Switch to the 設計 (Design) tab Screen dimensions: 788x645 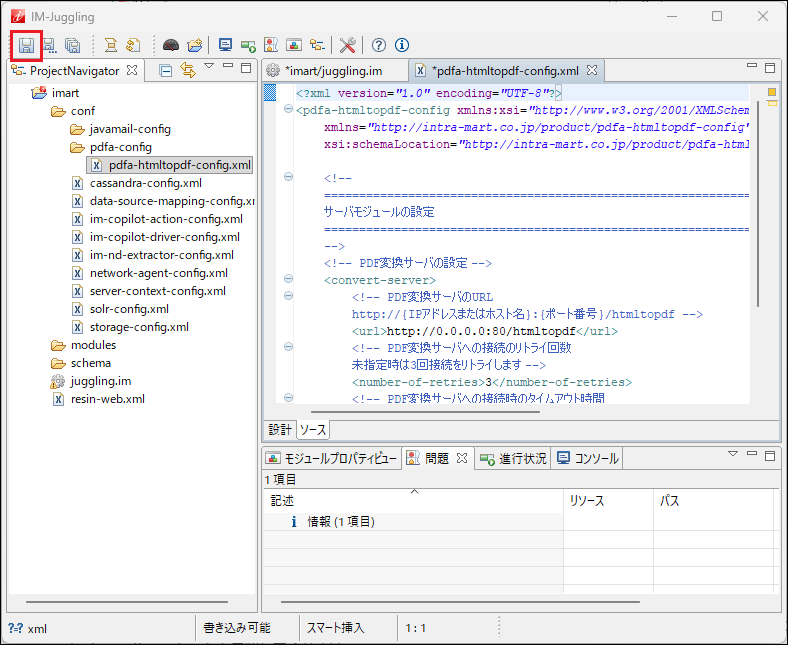tap(280, 429)
